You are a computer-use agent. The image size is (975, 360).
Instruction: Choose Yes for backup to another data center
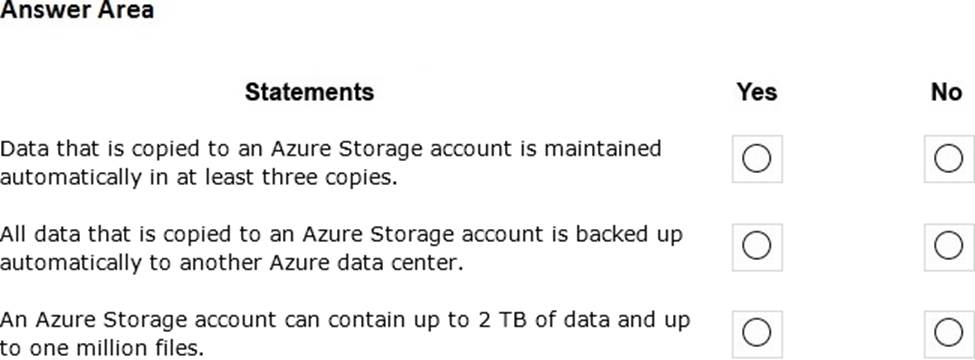(757, 247)
